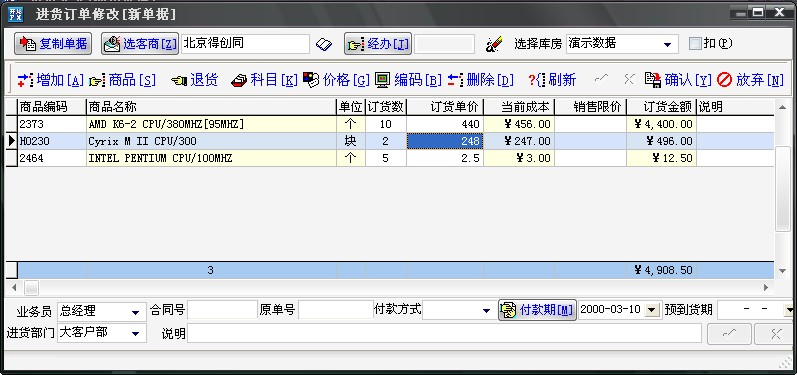Click the pen icon before 选择库房
Screen dimensions: 797x375
[x=493, y=45]
